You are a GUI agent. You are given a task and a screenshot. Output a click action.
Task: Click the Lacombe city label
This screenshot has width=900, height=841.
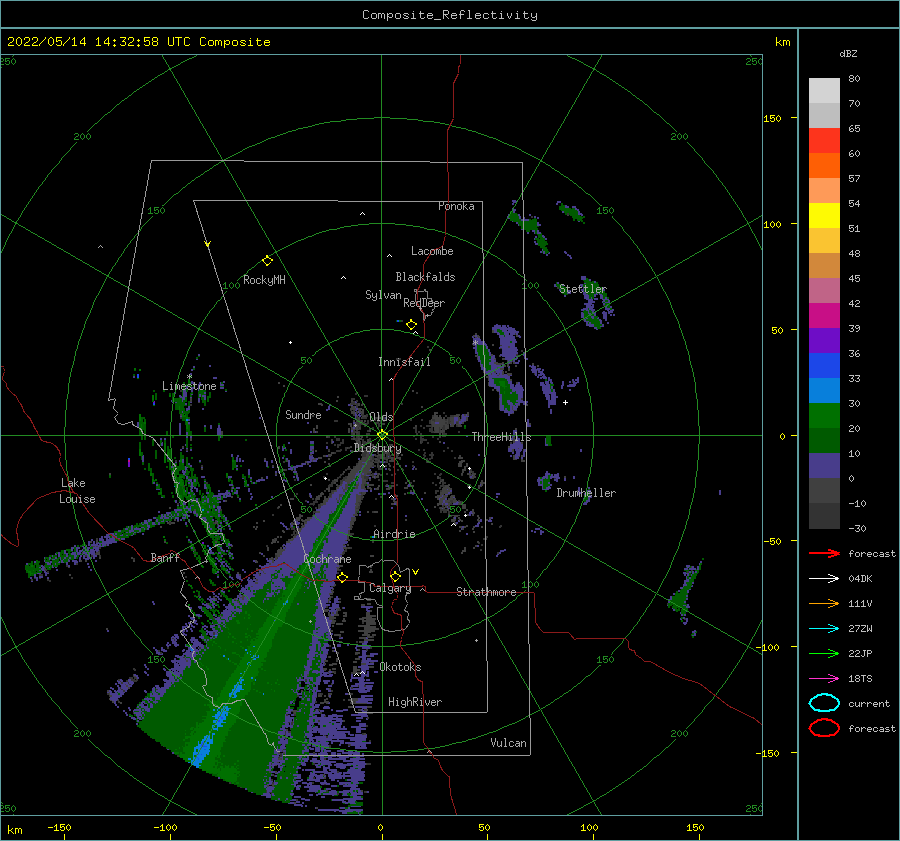pos(432,251)
